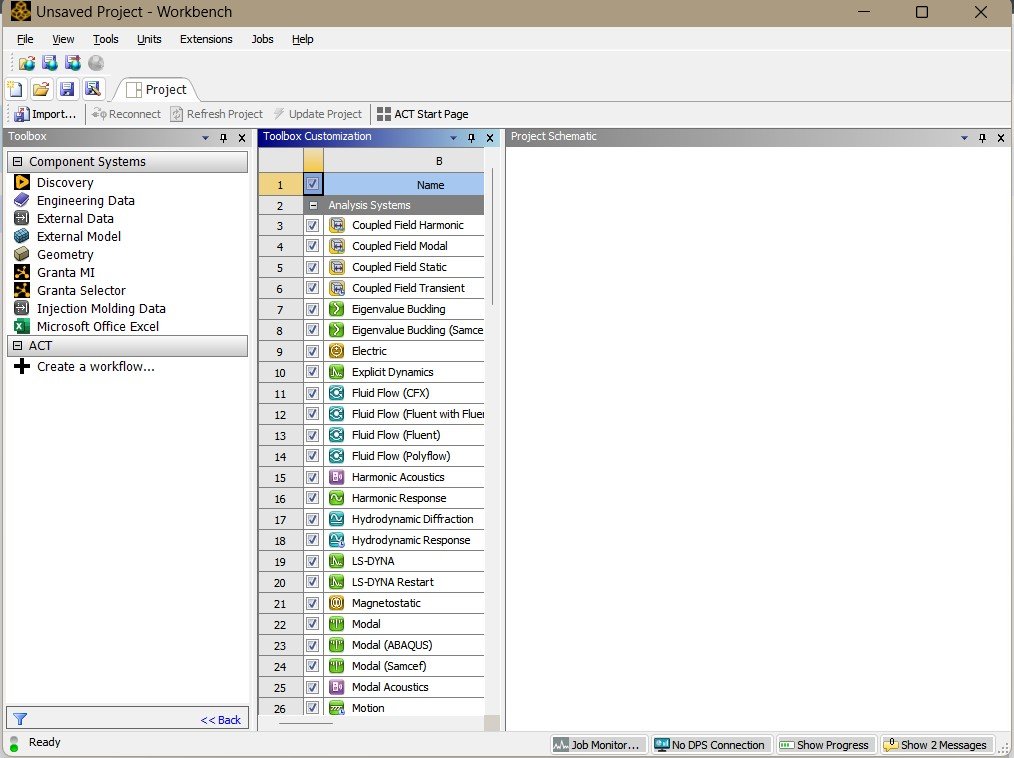Click the Eigenvalue Buckling icon
Screen dimensions: 1014x758
(x=336, y=309)
